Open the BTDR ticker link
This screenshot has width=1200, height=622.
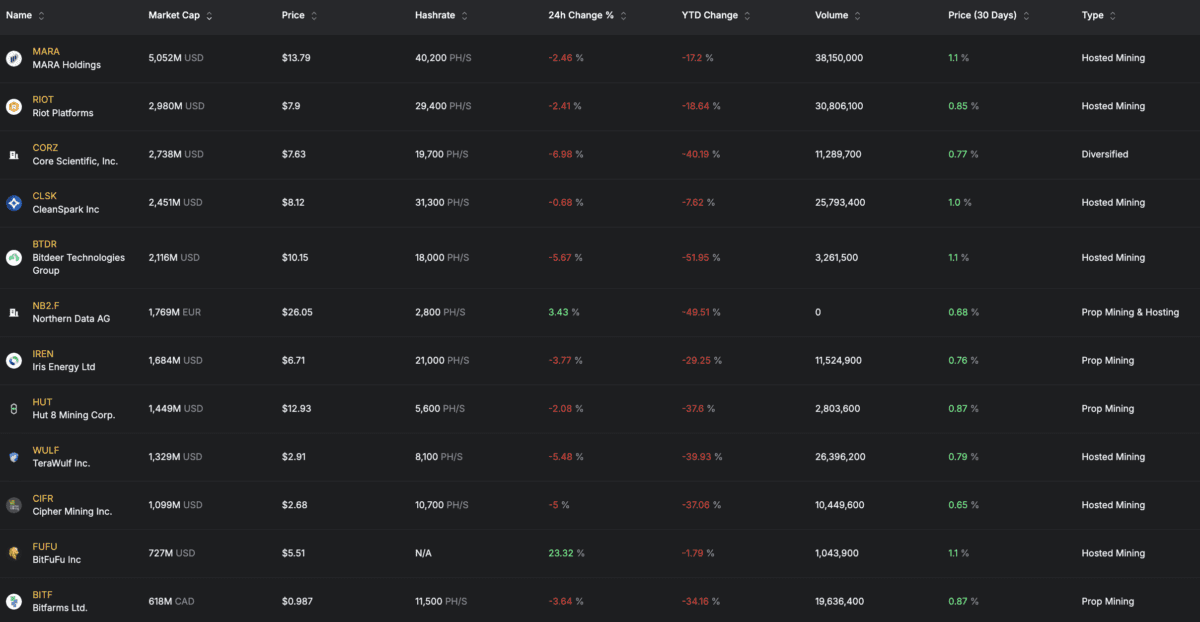[46, 245]
